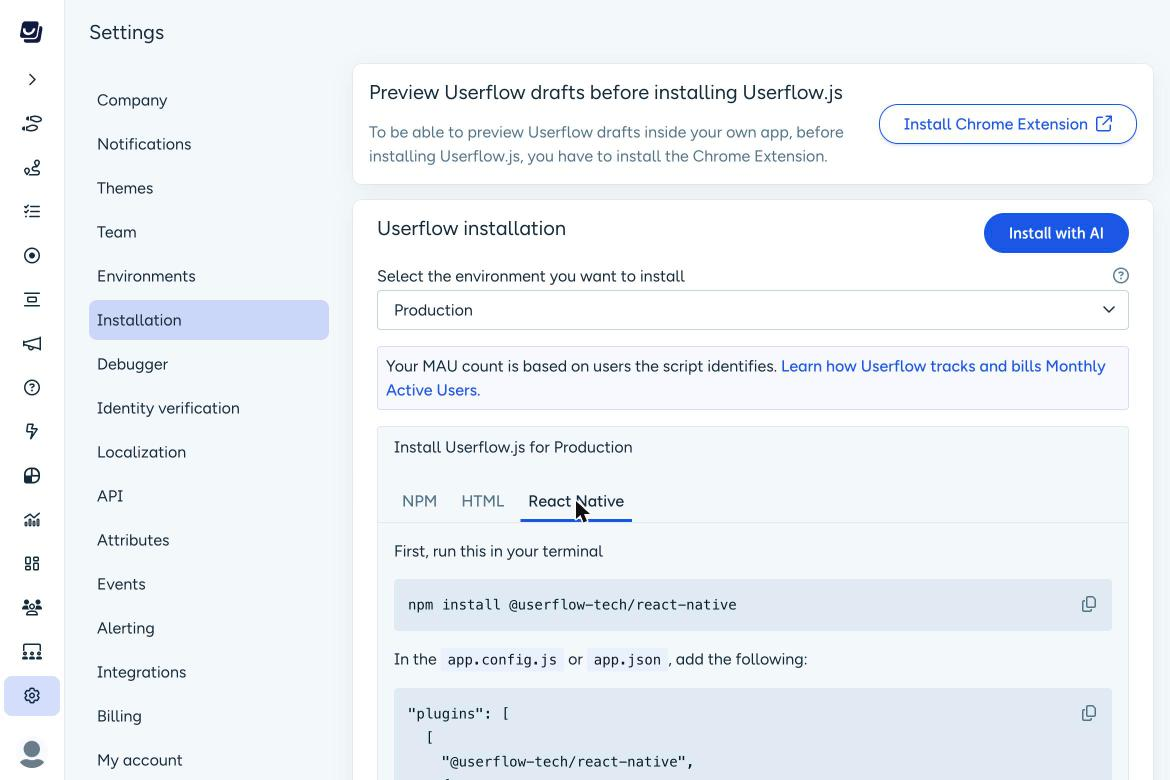Open the Production environment dropdown
The image size is (1170, 780).
[x=752, y=310]
